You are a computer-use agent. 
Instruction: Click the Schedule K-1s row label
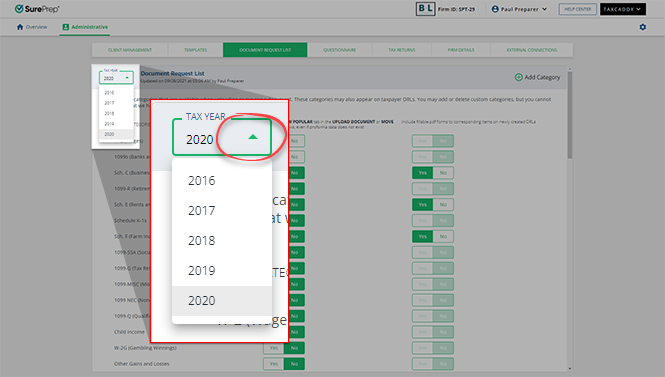pos(130,221)
